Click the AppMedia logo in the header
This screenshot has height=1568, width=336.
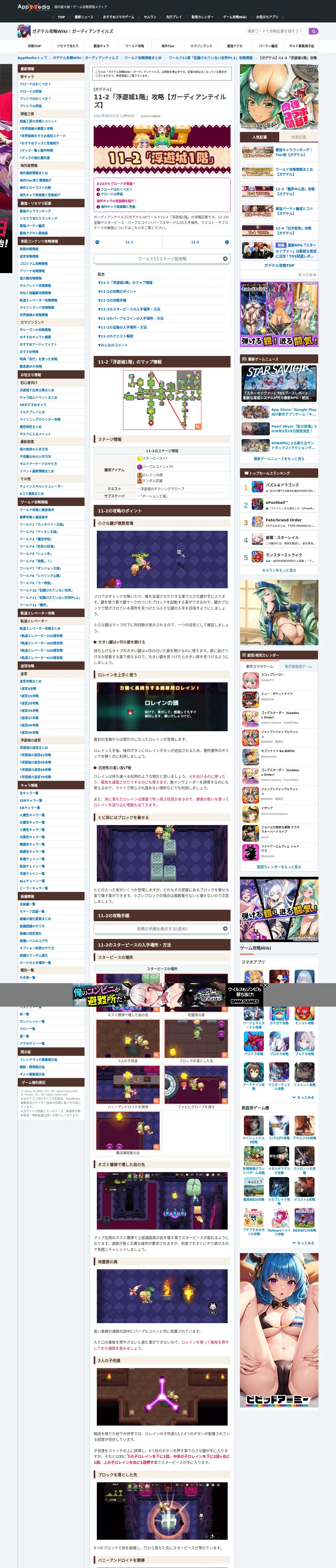coord(33,7)
